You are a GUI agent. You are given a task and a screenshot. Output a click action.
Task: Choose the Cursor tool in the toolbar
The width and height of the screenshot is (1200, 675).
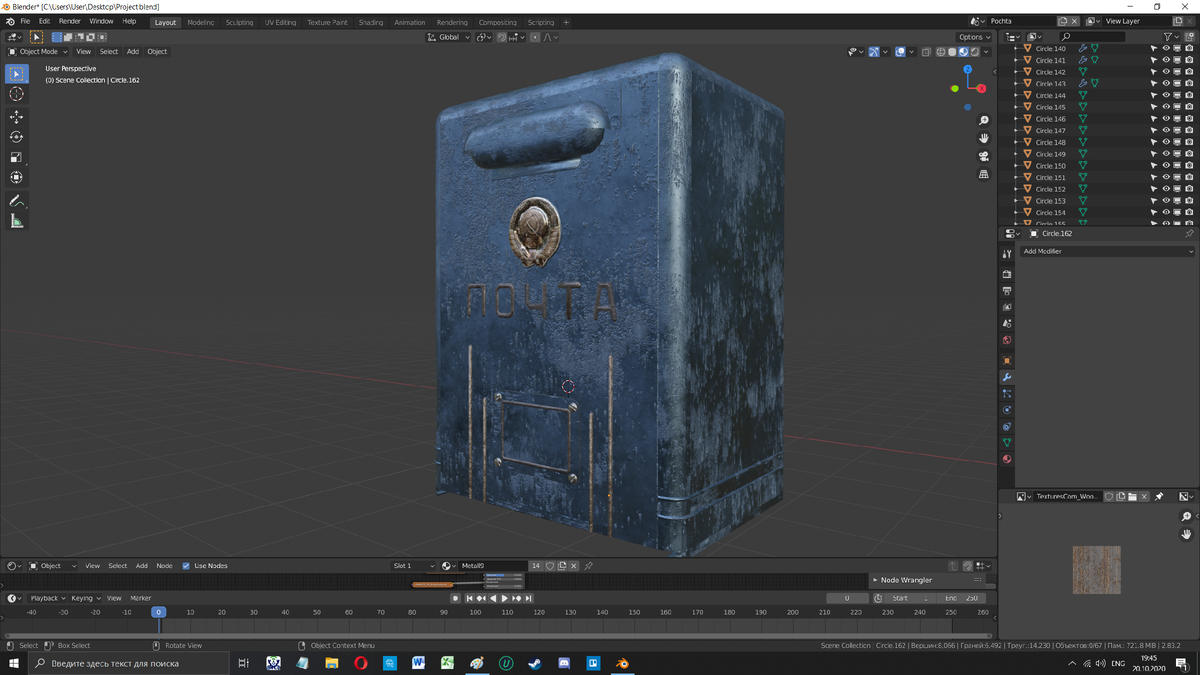click(x=16, y=94)
